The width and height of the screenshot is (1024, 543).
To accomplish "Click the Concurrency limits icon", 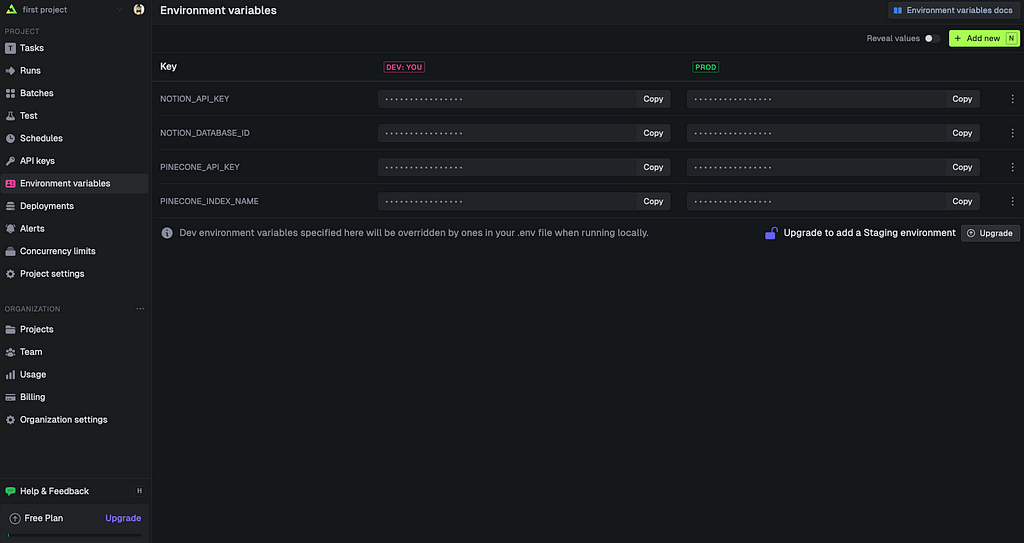I will (10, 251).
